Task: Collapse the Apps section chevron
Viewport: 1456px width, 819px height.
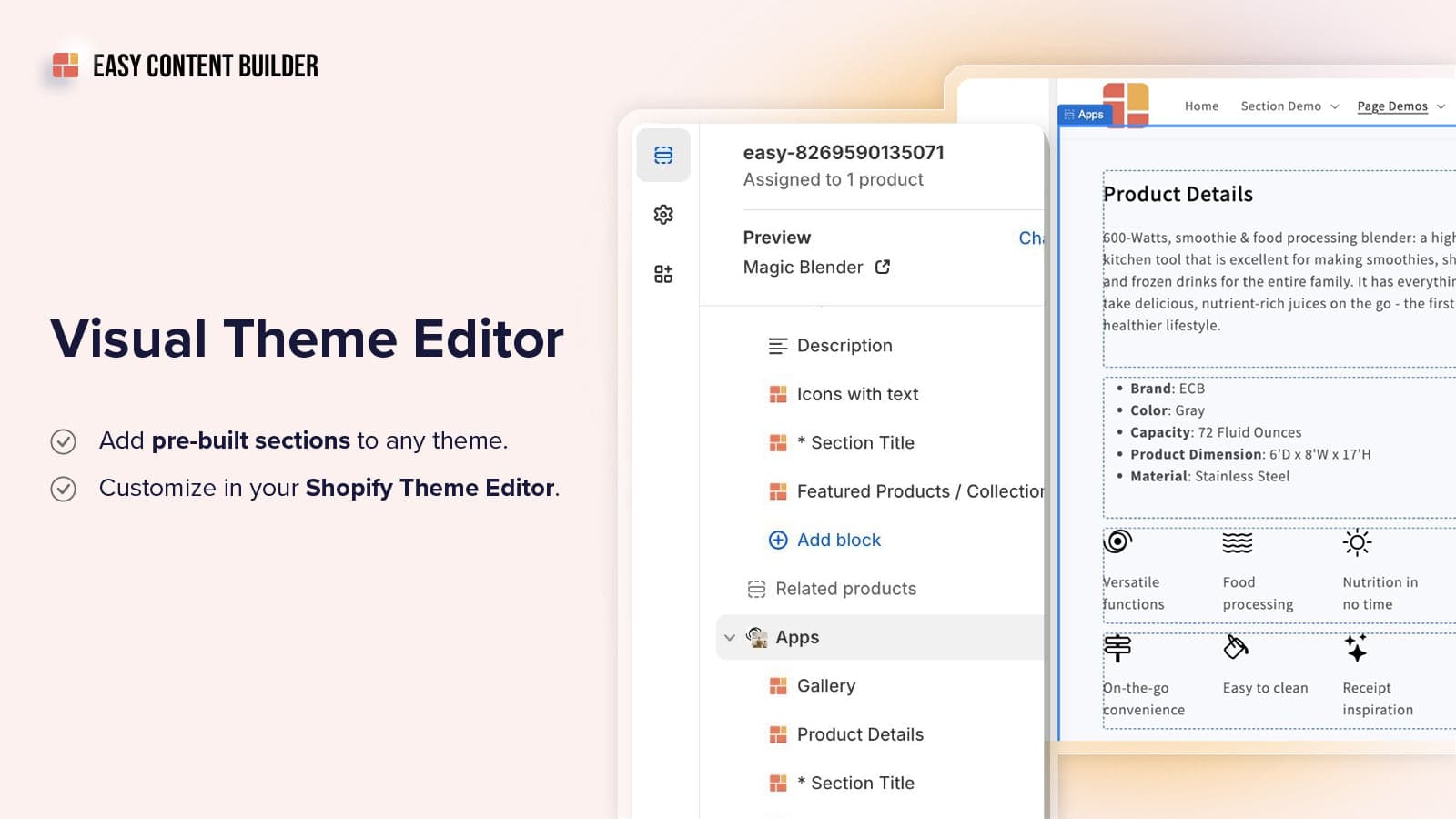Action: tap(729, 637)
